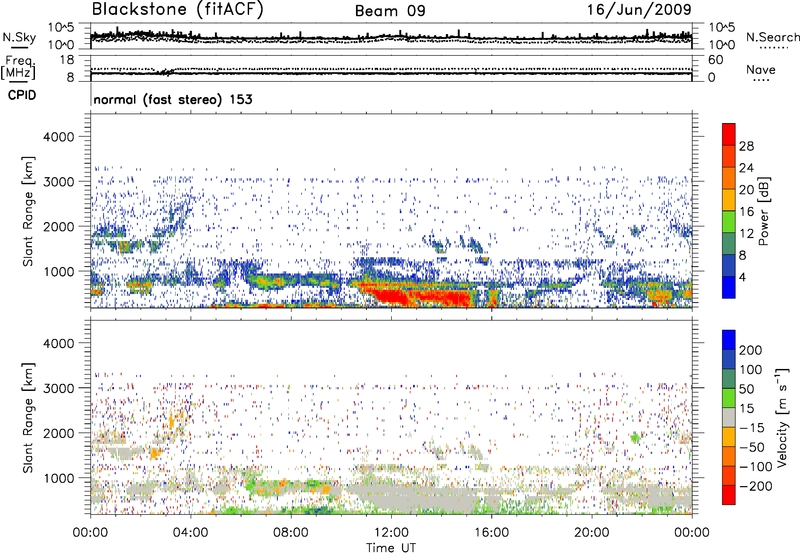Click the "12:00" time tick label
The width and height of the screenshot is (800, 554).
[x=391, y=533]
